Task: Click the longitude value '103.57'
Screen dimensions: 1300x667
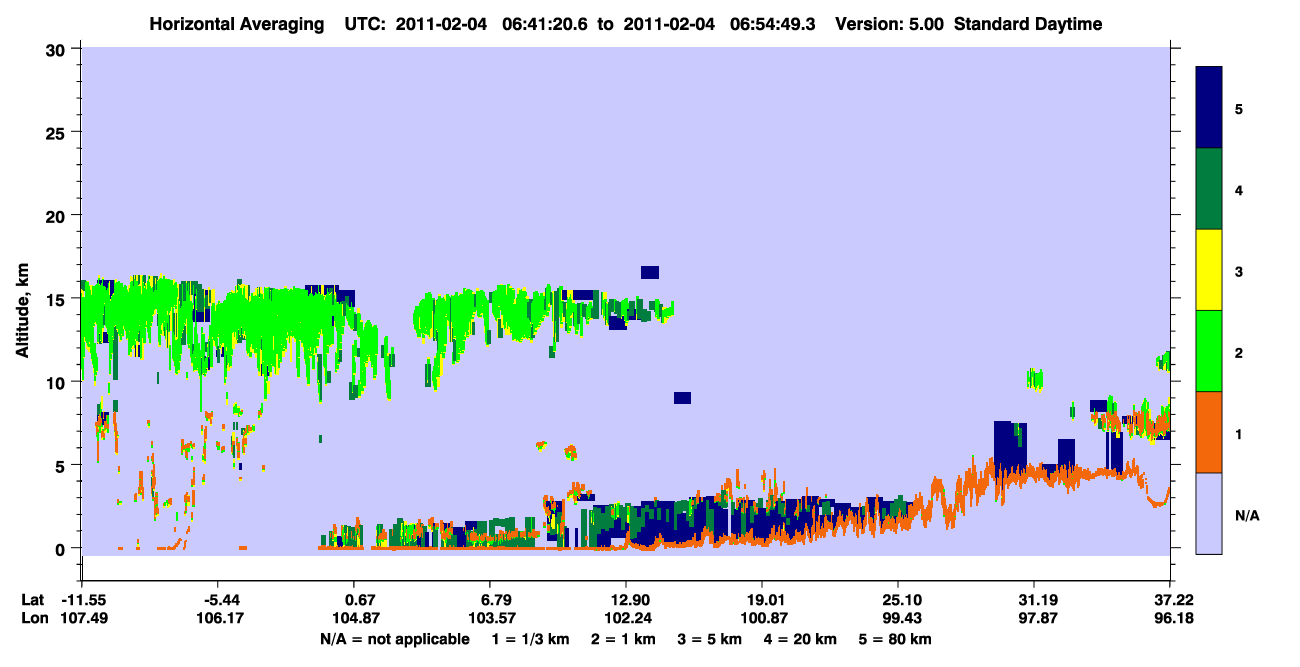Action: click(x=493, y=618)
